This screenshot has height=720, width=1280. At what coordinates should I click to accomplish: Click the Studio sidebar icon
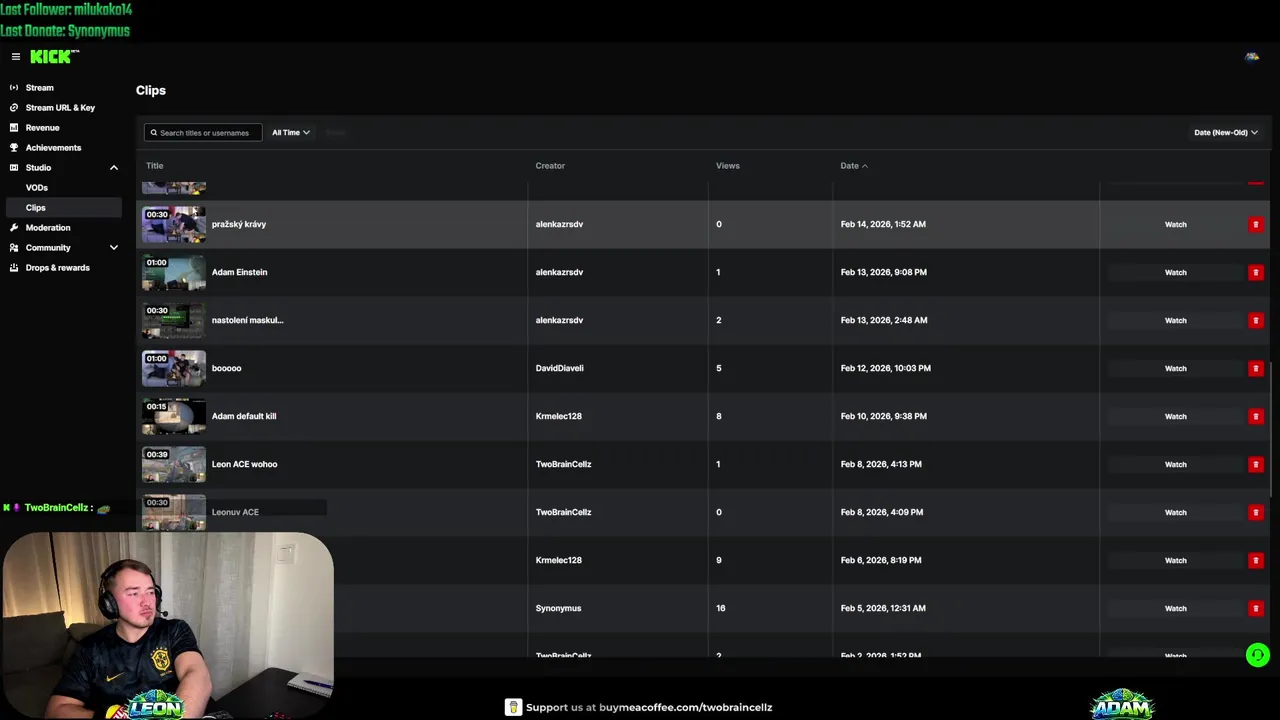pos(14,168)
